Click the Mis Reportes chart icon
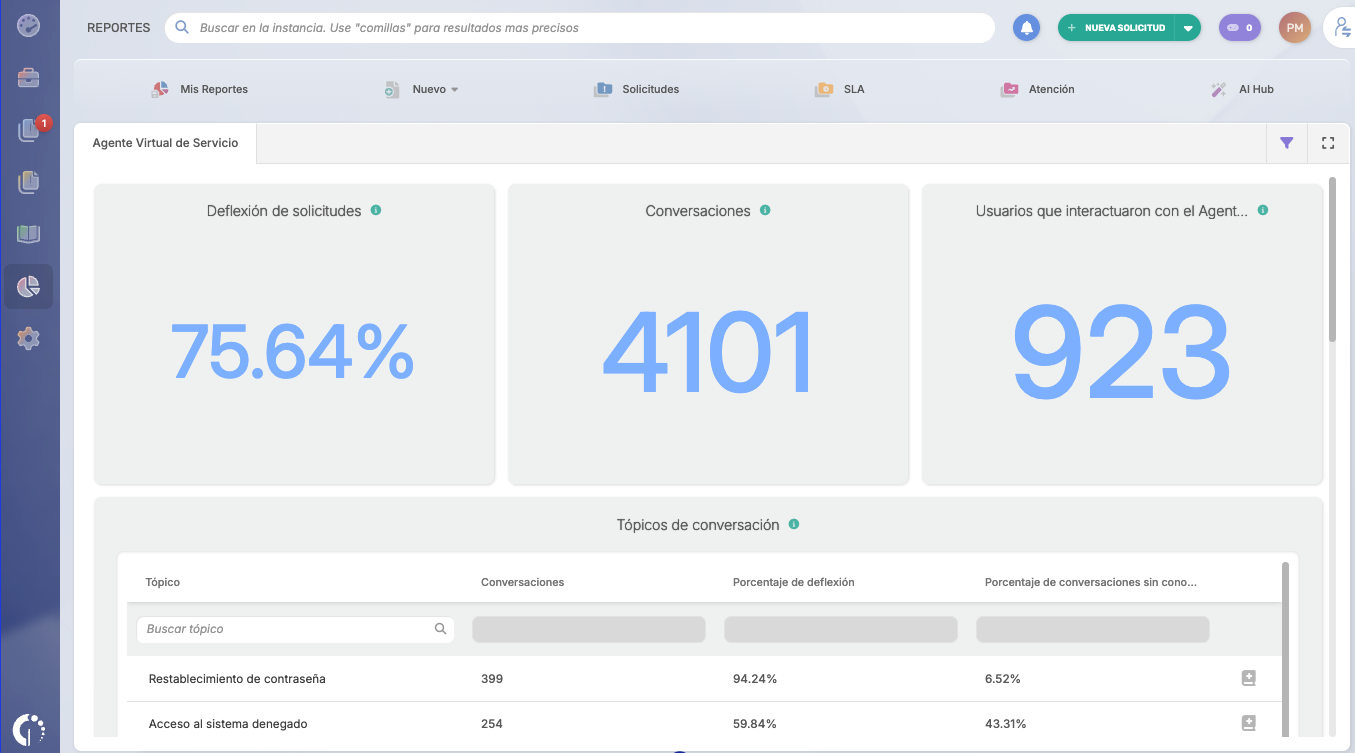The image size is (1355, 753). [x=160, y=89]
